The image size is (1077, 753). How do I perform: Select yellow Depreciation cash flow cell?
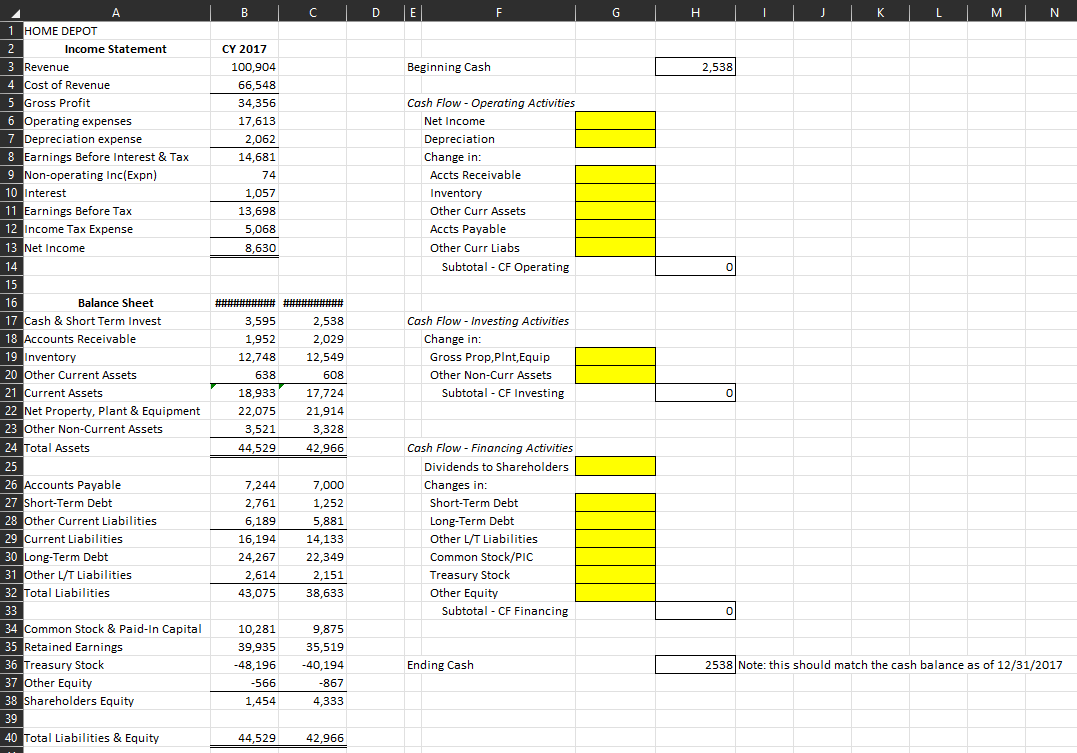point(615,139)
